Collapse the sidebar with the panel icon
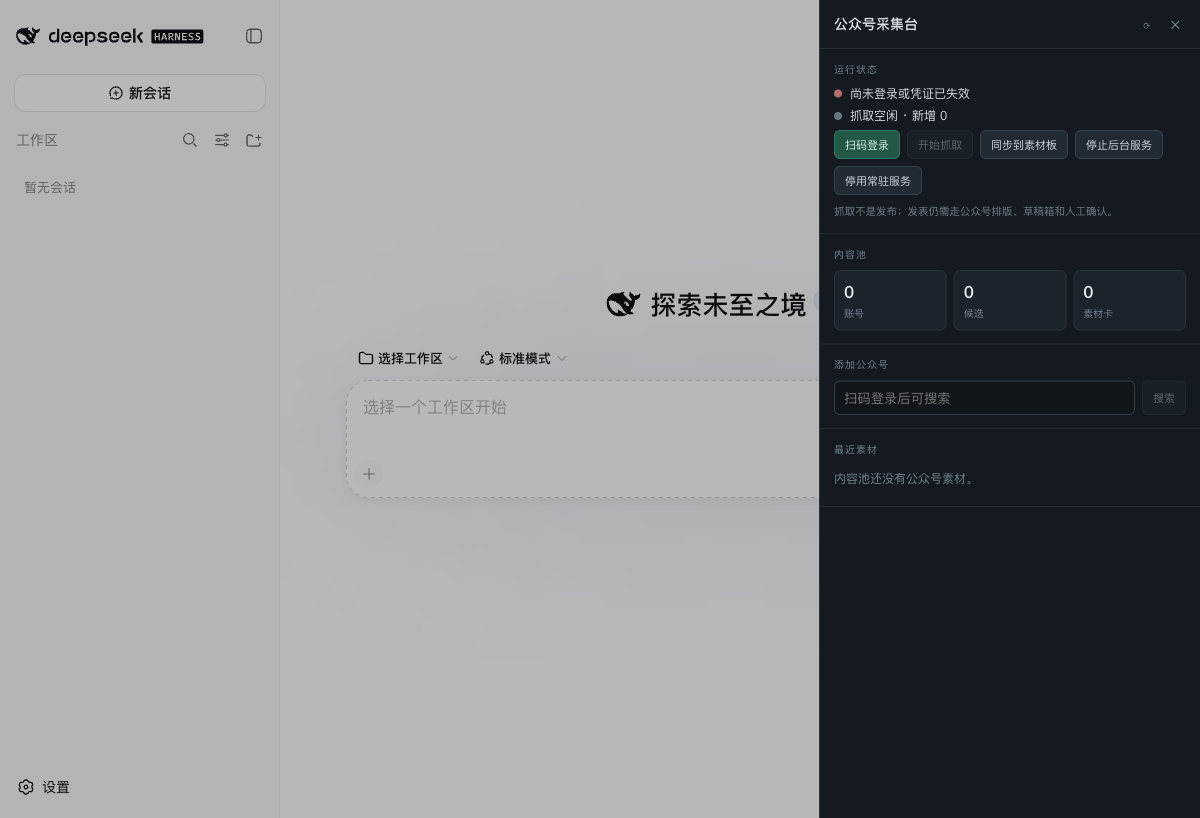 254,36
